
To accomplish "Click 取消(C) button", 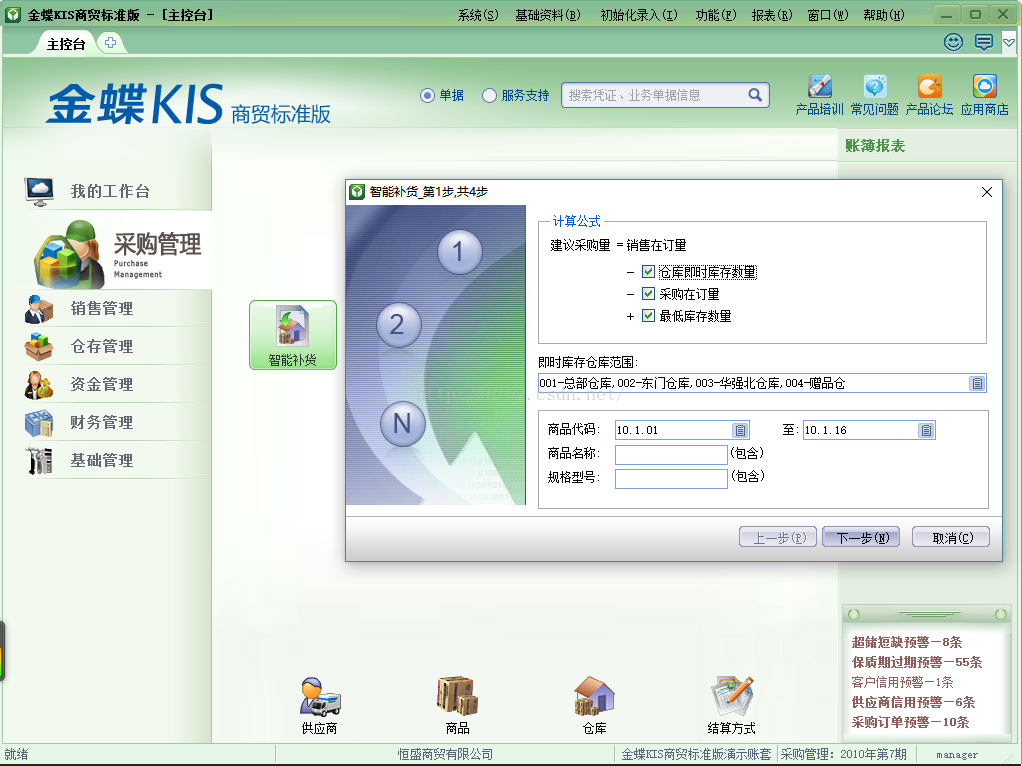I will (x=952, y=538).
